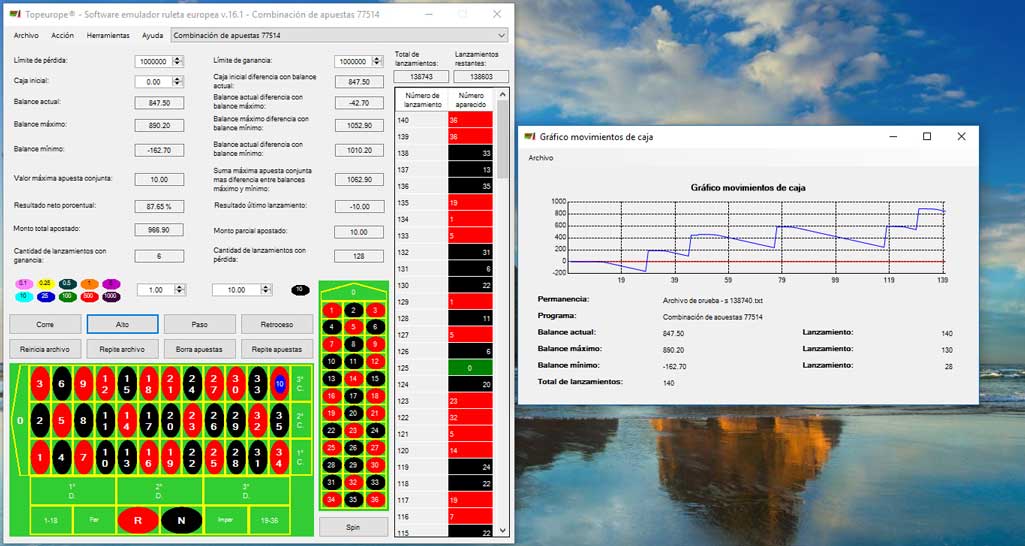Choose the red 500 chip
The width and height of the screenshot is (1025, 546).
click(x=89, y=296)
